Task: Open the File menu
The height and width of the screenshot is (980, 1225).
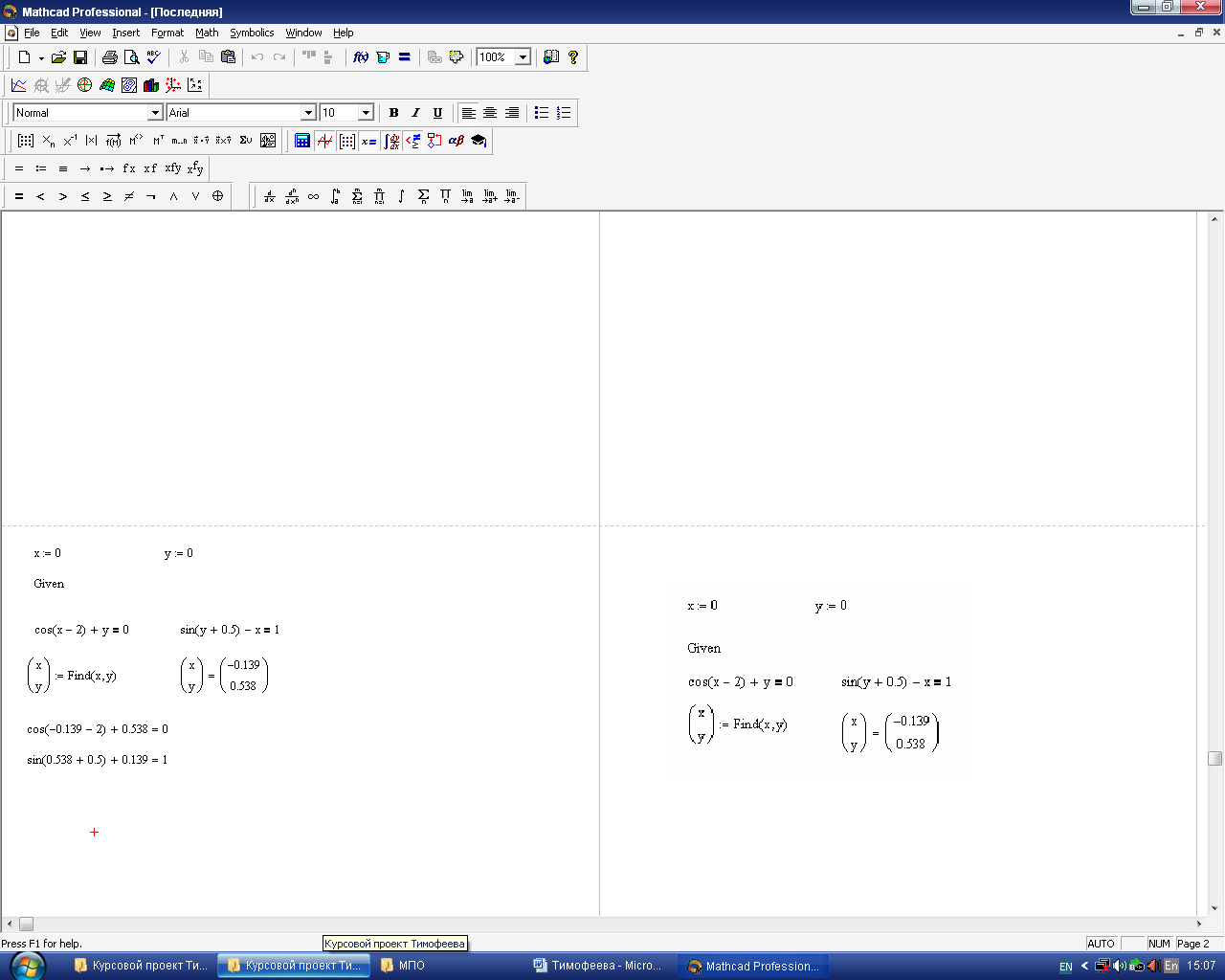Action: tap(32, 33)
